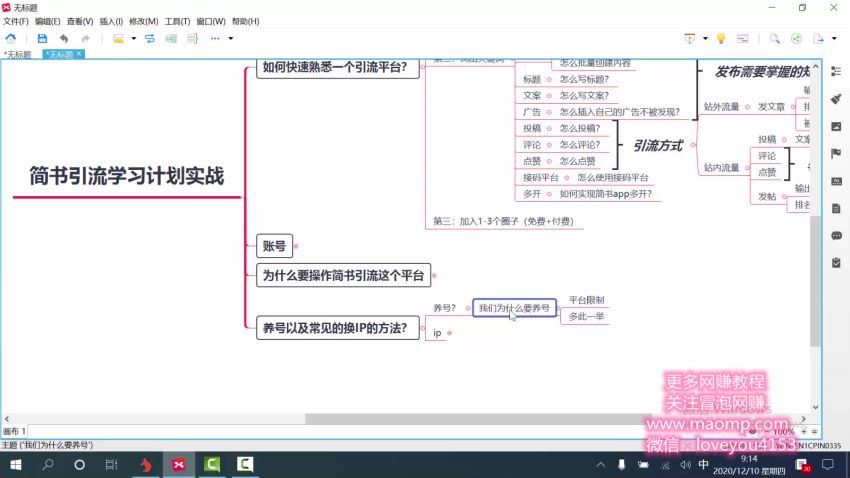
Task: Start brainstorming lightbulb mode
Action: point(721,38)
